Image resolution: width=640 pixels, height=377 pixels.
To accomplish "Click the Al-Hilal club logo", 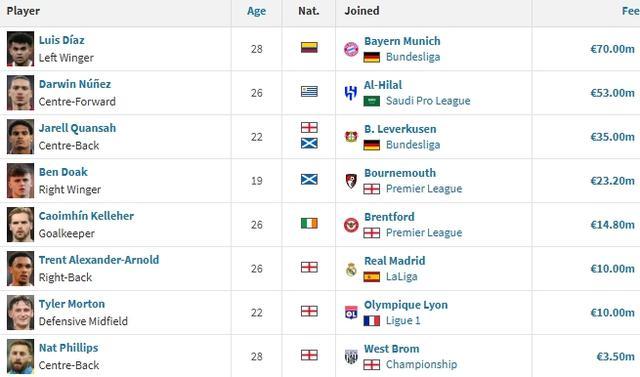I will (x=351, y=93).
